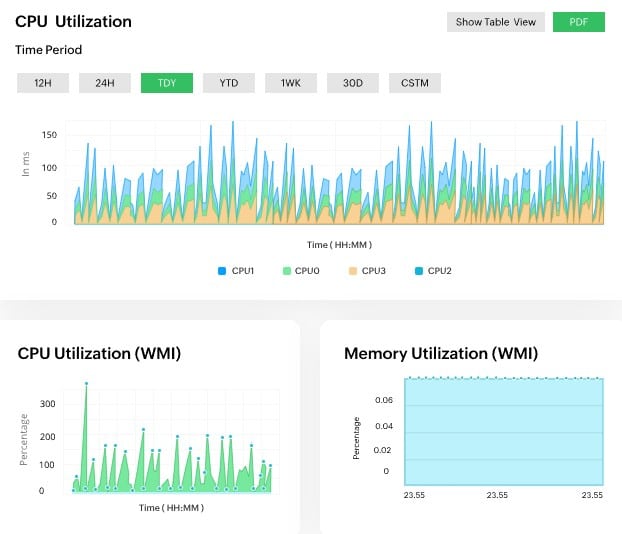The width and height of the screenshot is (622, 534).
Task: Click the Percentage label on the WMI CPU chart
Action: coord(24,439)
